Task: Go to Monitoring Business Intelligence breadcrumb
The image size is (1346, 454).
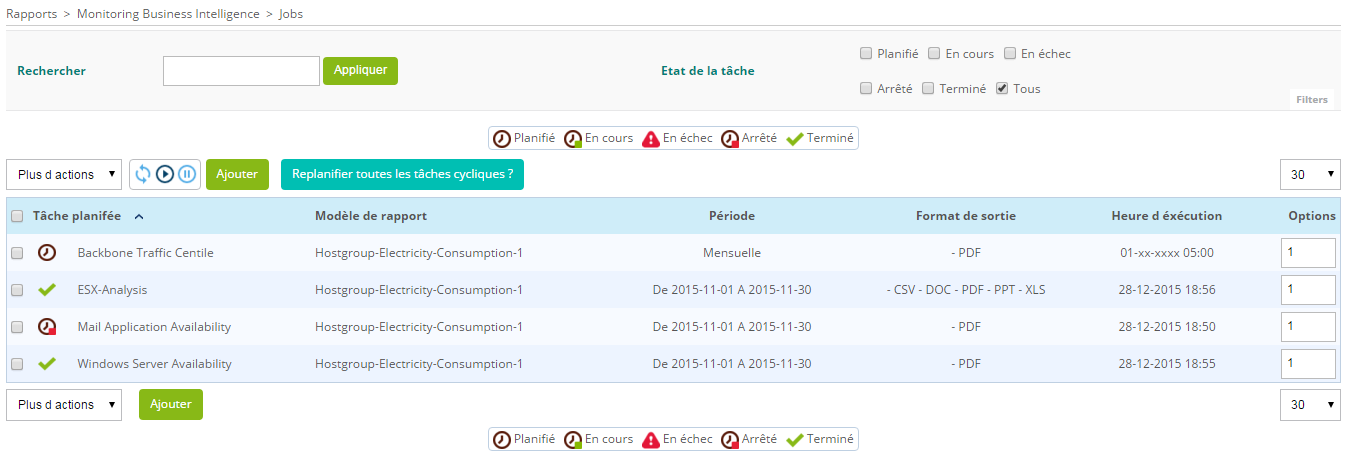Action: pos(168,14)
